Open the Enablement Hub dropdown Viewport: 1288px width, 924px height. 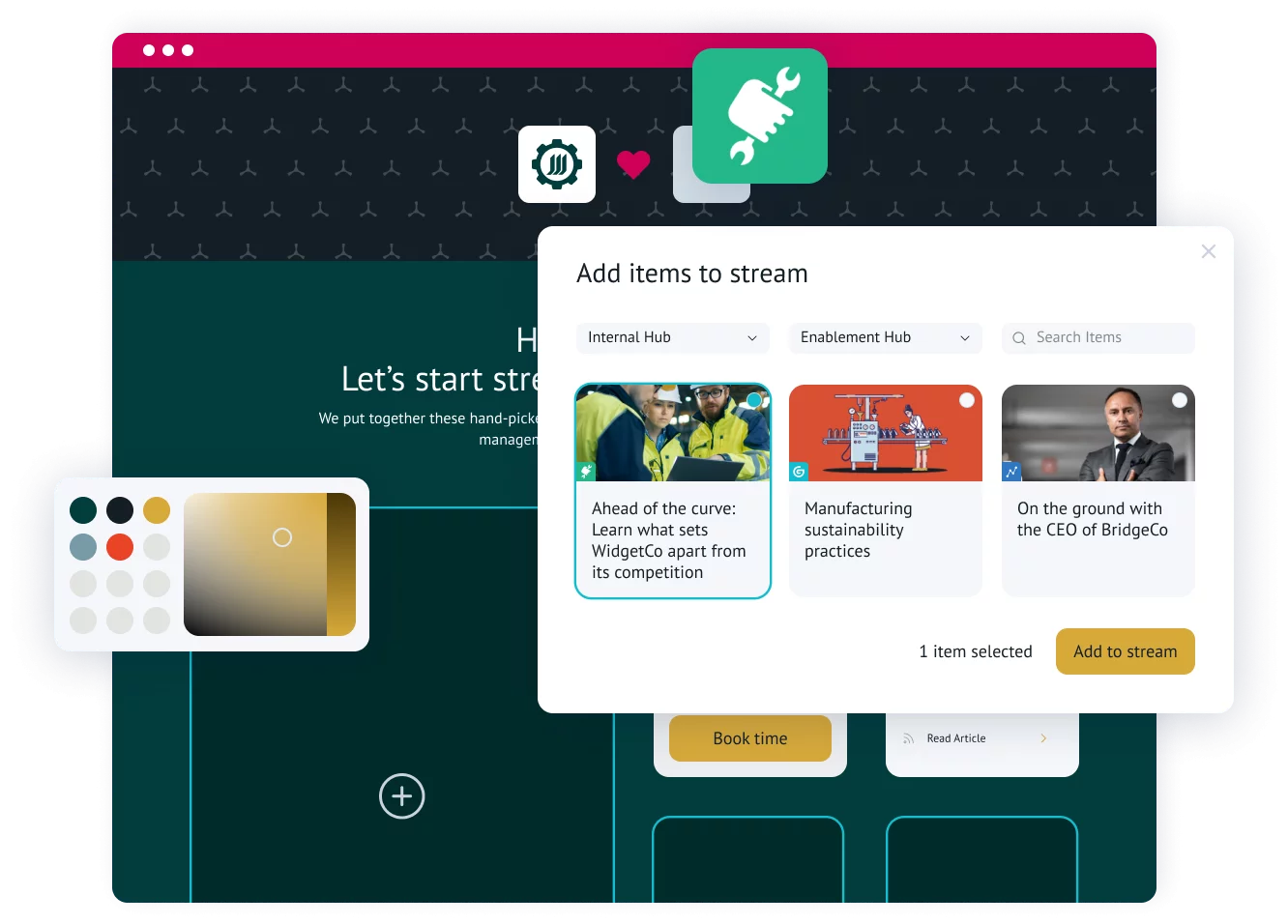click(886, 337)
